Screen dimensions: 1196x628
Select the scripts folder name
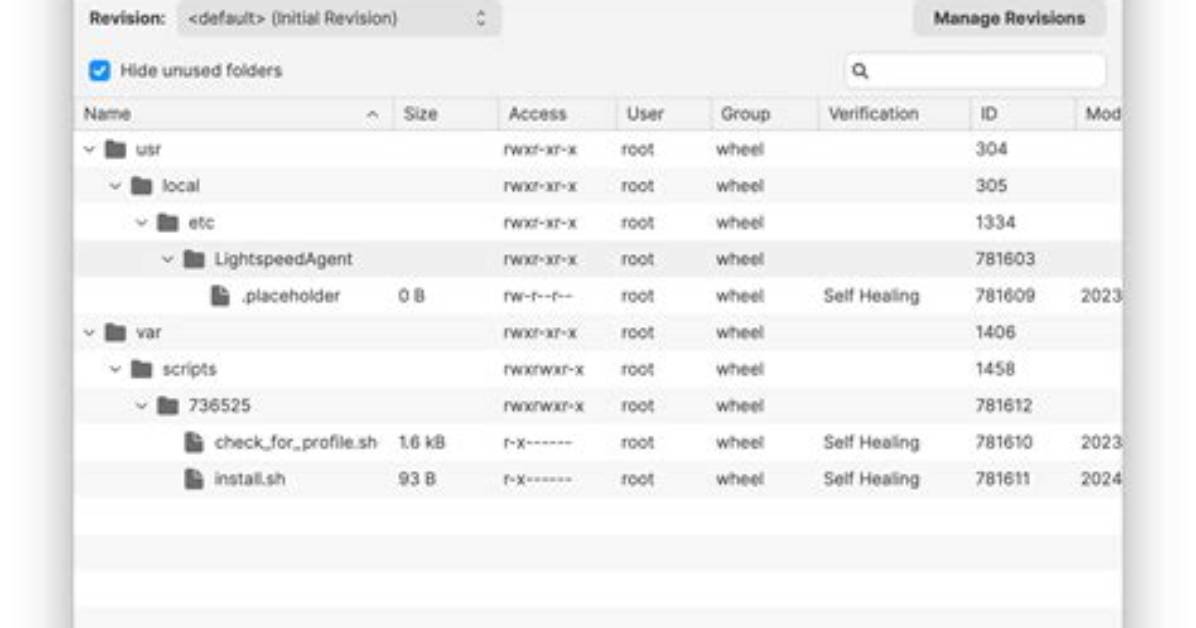189,369
